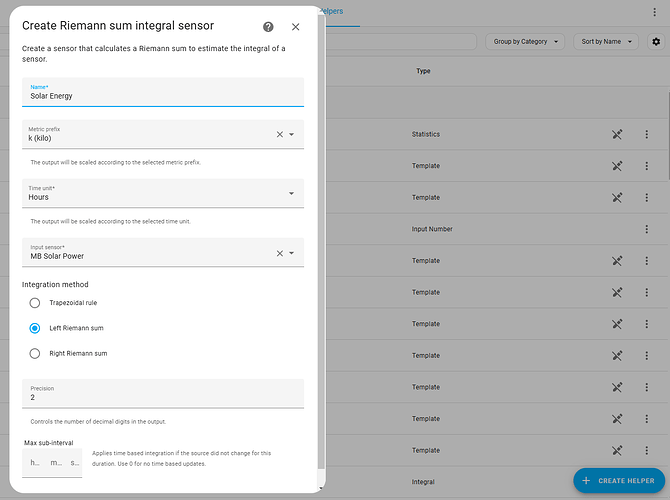This screenshot has width=670, height=500.
Task: Select the Trapezoidal rule radio option
Action: 35,303
